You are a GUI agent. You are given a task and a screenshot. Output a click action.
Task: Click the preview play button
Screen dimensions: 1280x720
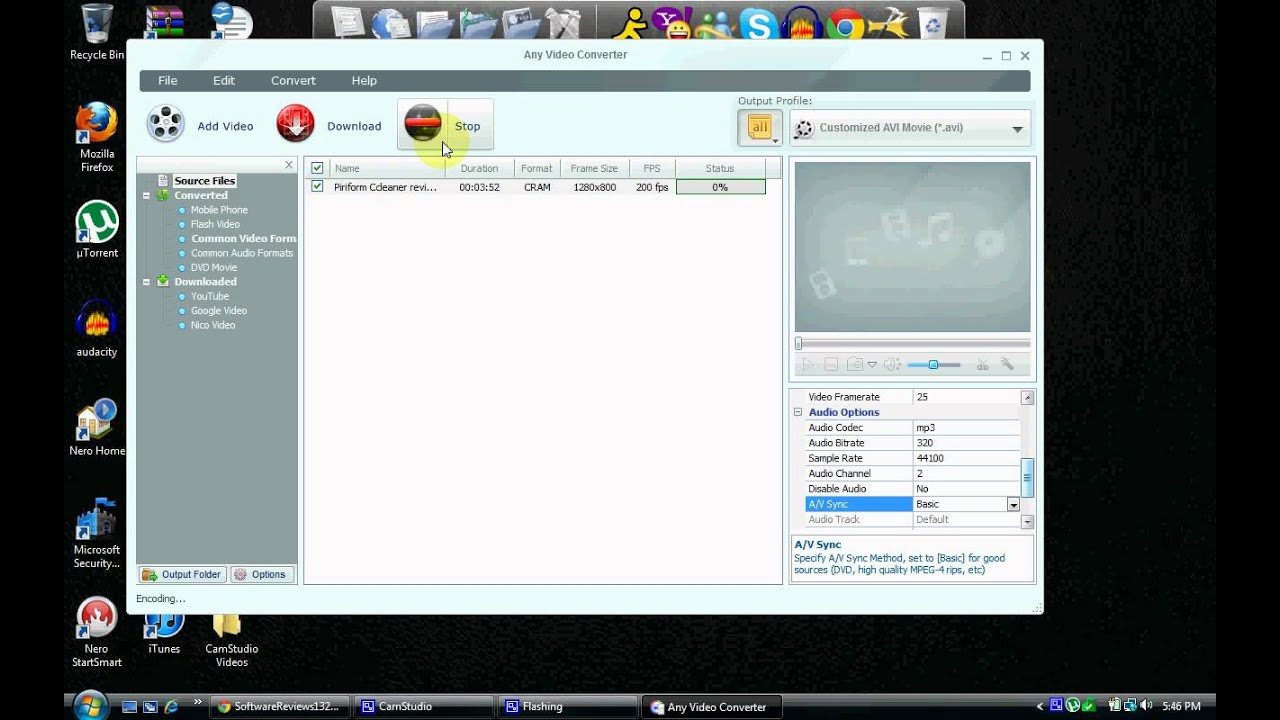tap(808, 365)
